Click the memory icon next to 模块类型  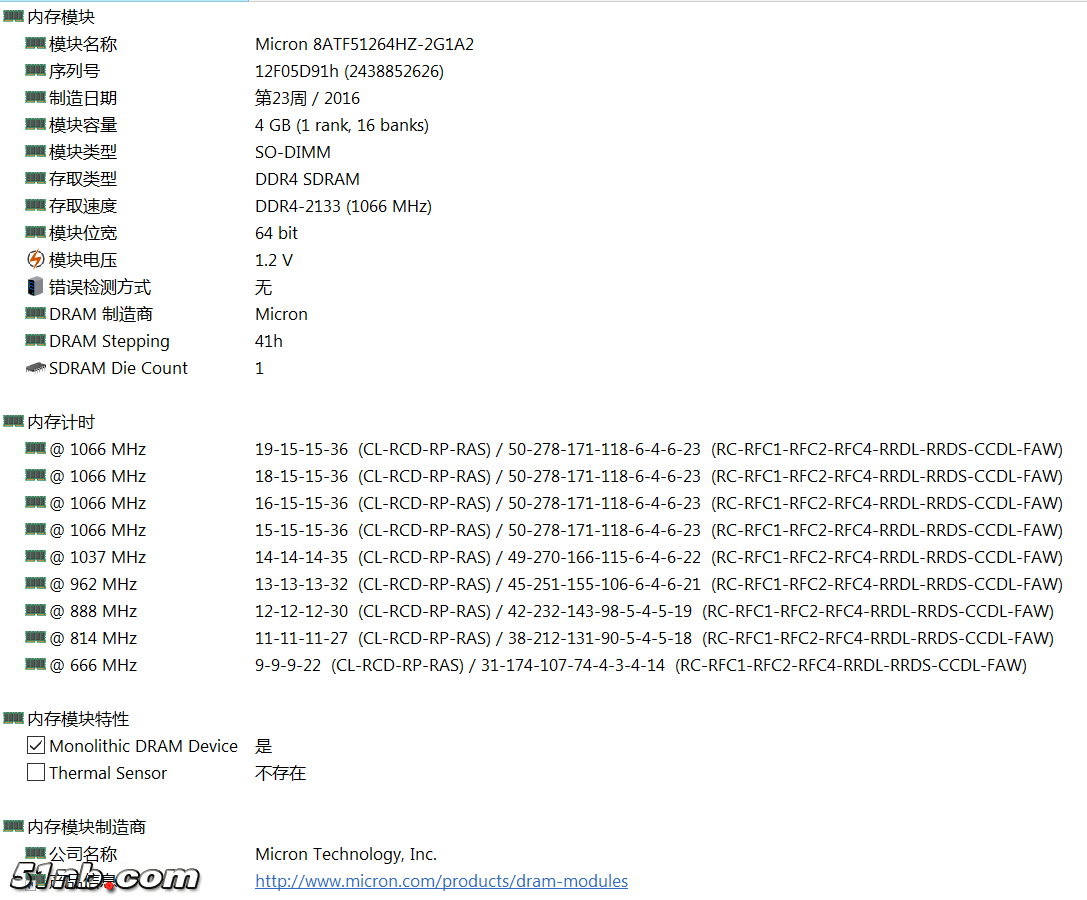point(35,151)
